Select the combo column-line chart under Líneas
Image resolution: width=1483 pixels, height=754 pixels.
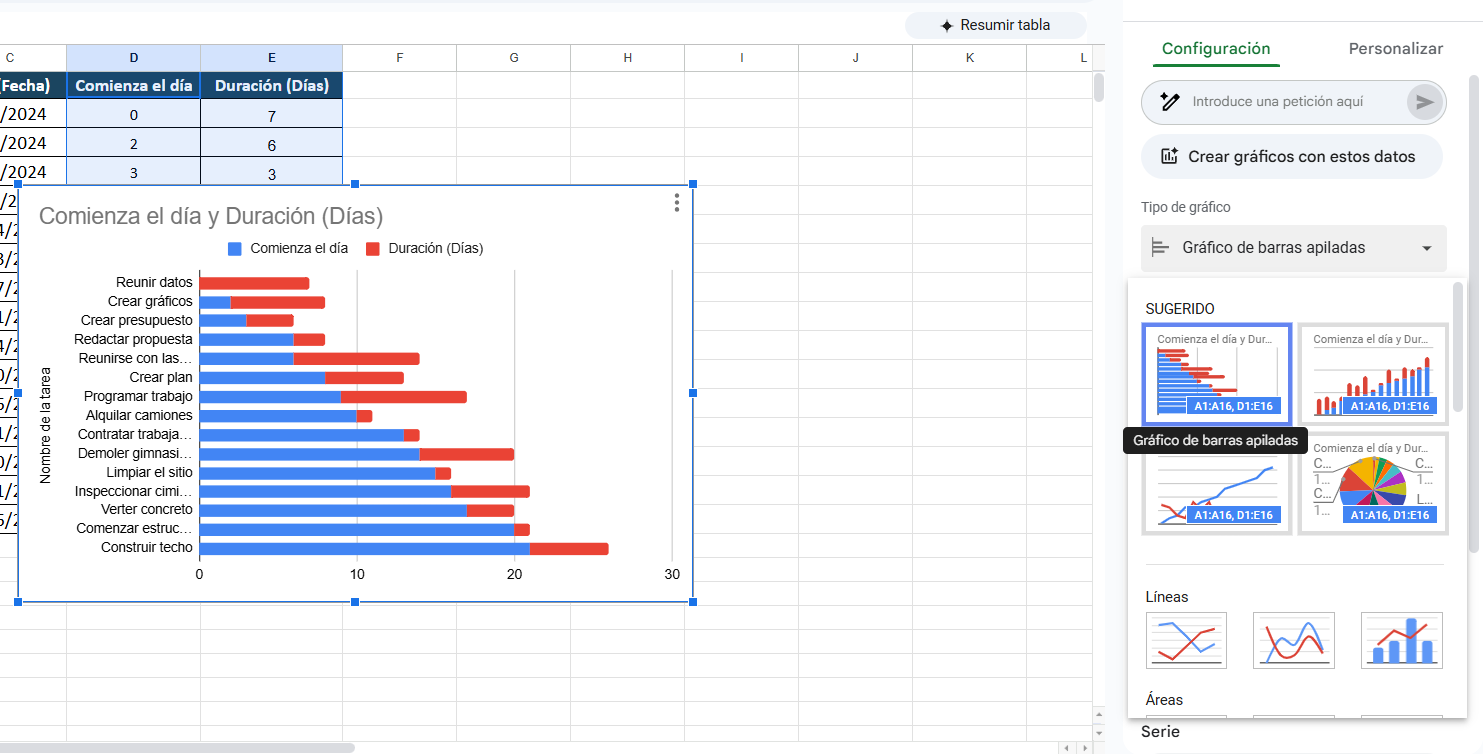click(x=1401, y=640)
